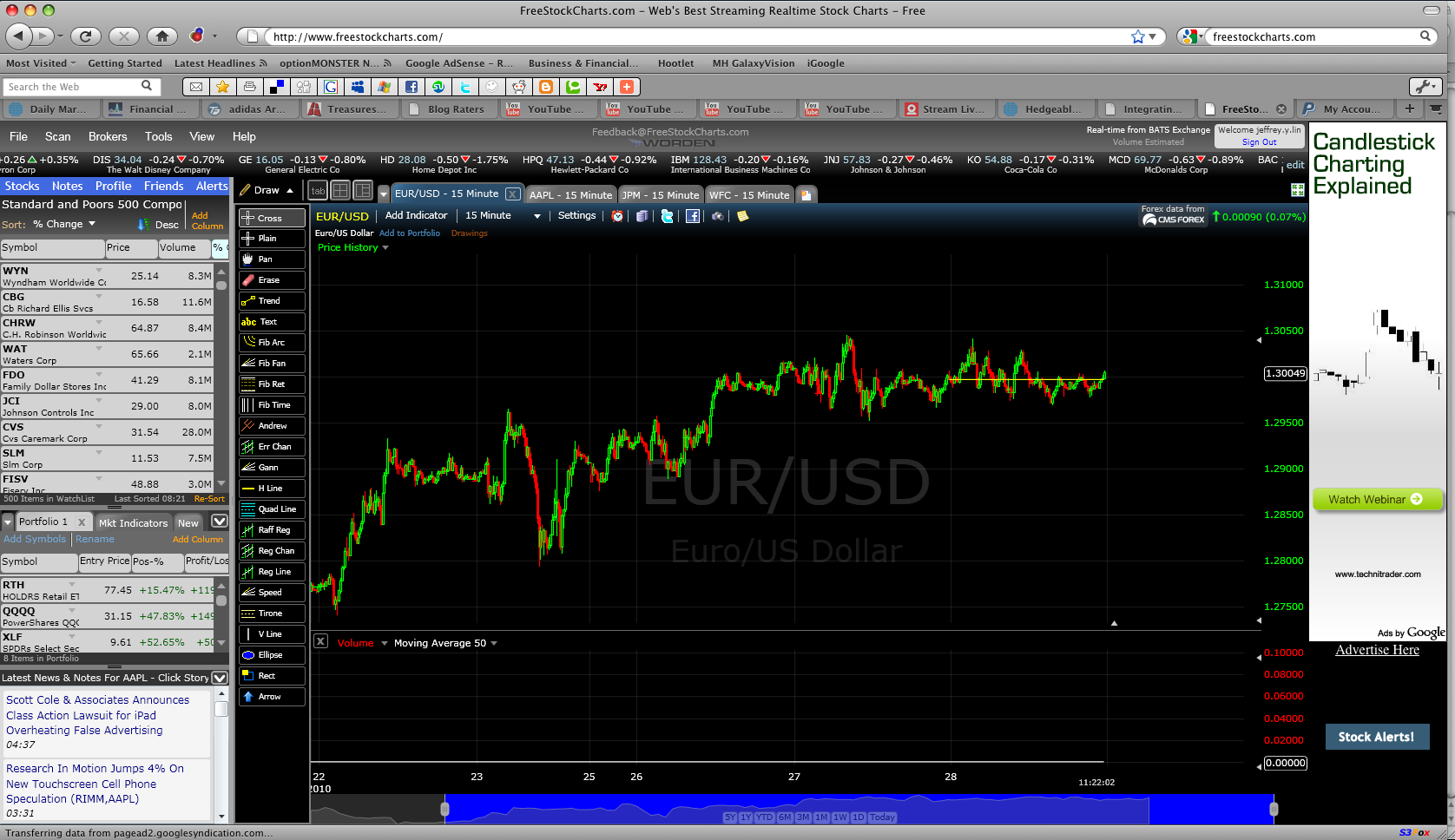Switch to single tab layout
This screenshot has height=840, width=1455.
318,191
